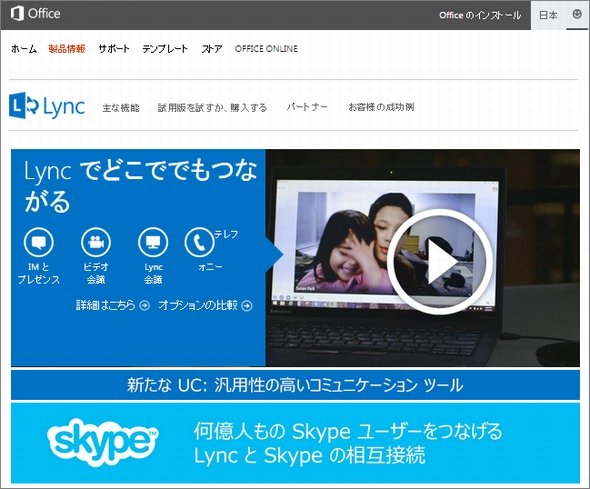Image resolution: width=590 pixels, height=489 pixels.
Task: Play the Lync promo video
Action: click(x=440, y=262)
